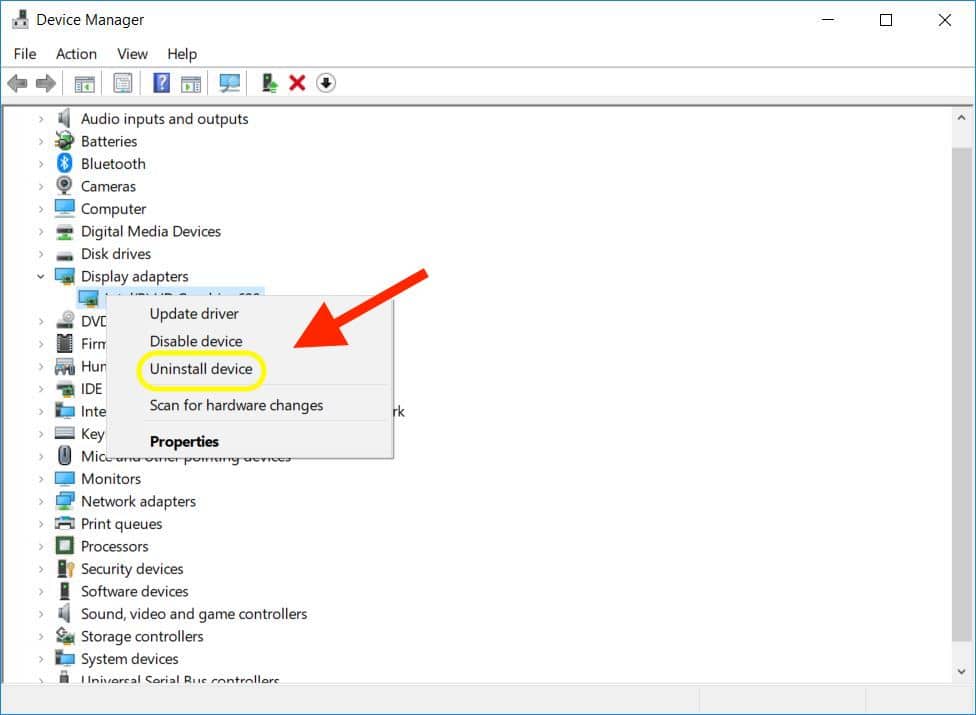The image size is (976, 715).
Task: Click the show/hide console tree icon
Action: [x=85, y=83]
